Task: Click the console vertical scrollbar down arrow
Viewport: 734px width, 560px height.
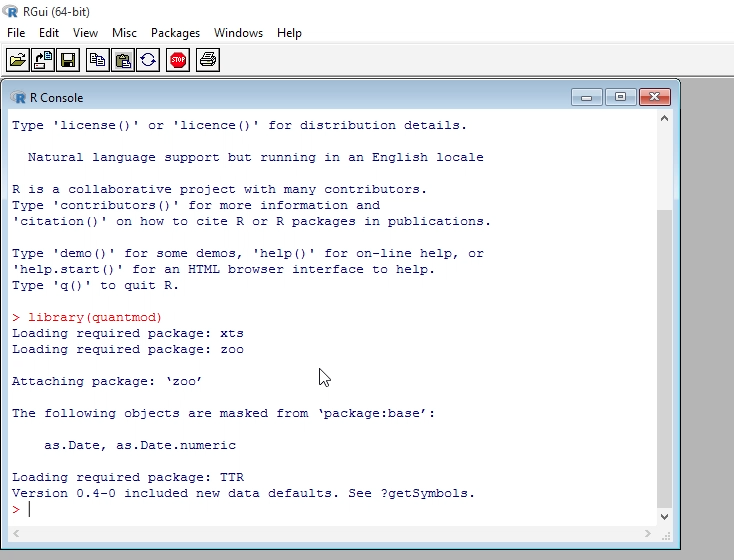Action: (x=664, y=516)
